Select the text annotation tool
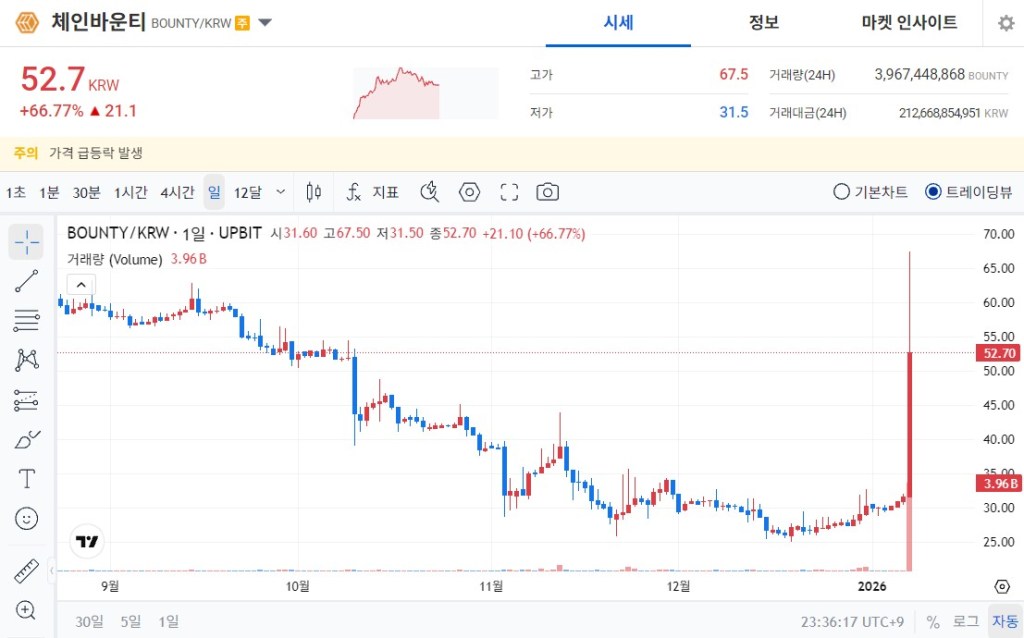 point(25,478)
